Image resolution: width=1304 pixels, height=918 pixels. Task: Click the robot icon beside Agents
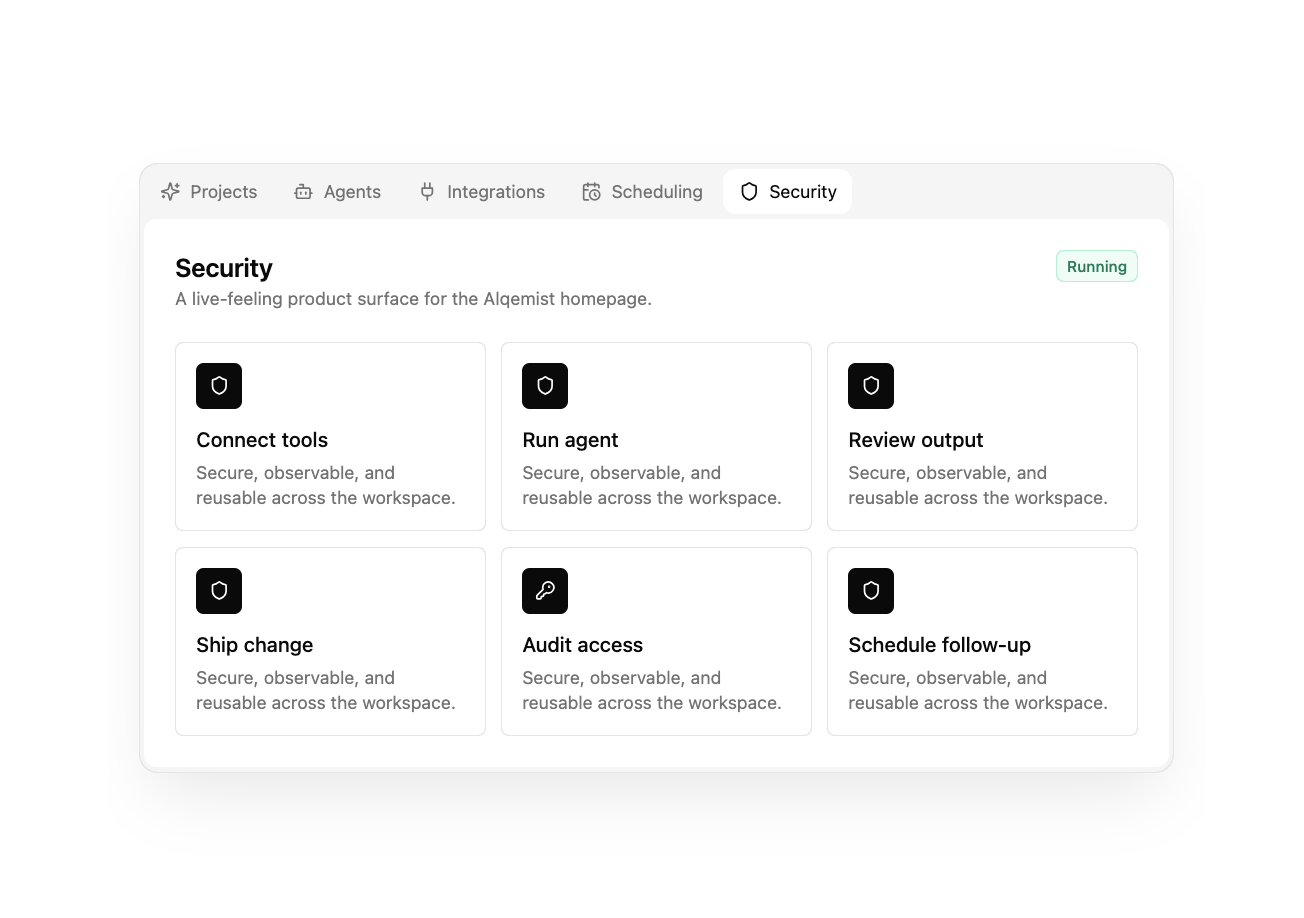pyautogui.click(x=303, y=192)
